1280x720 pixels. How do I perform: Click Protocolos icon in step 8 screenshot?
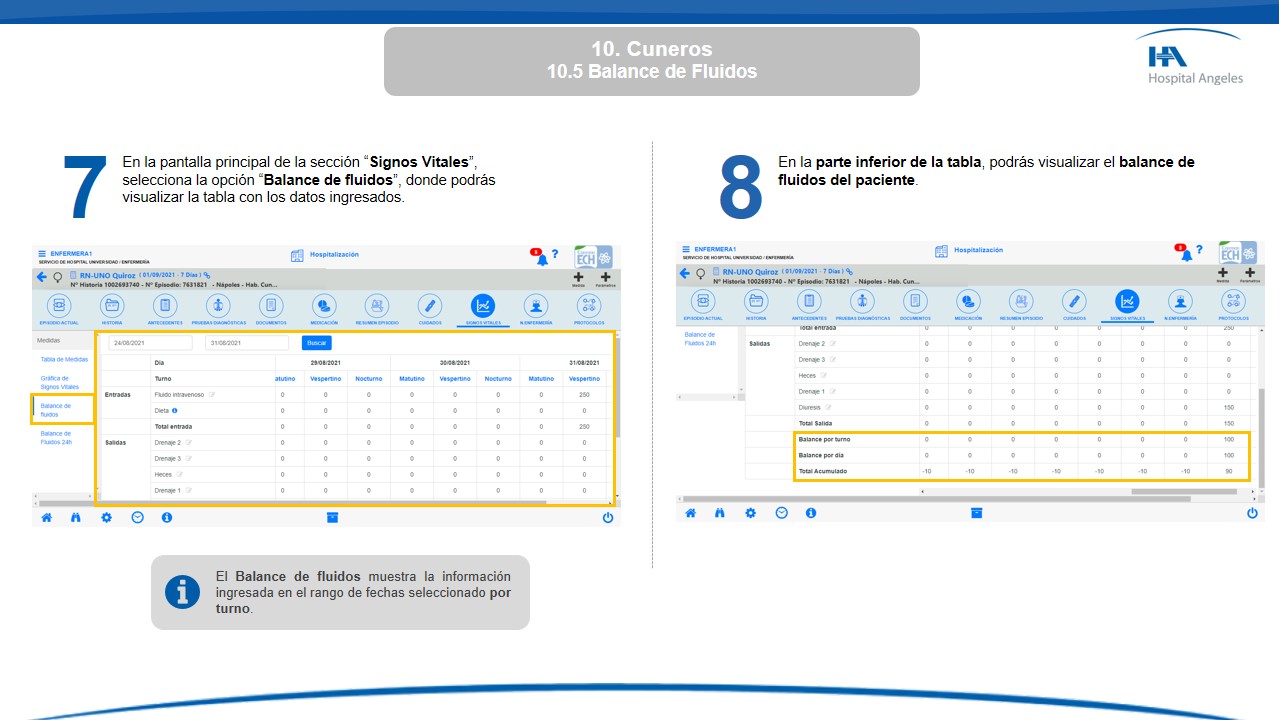point(1233,301)
